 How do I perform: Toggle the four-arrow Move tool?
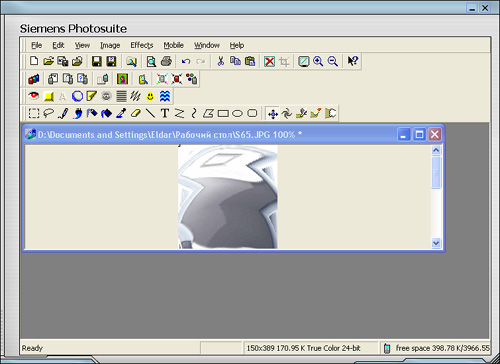tap(273, 114)
